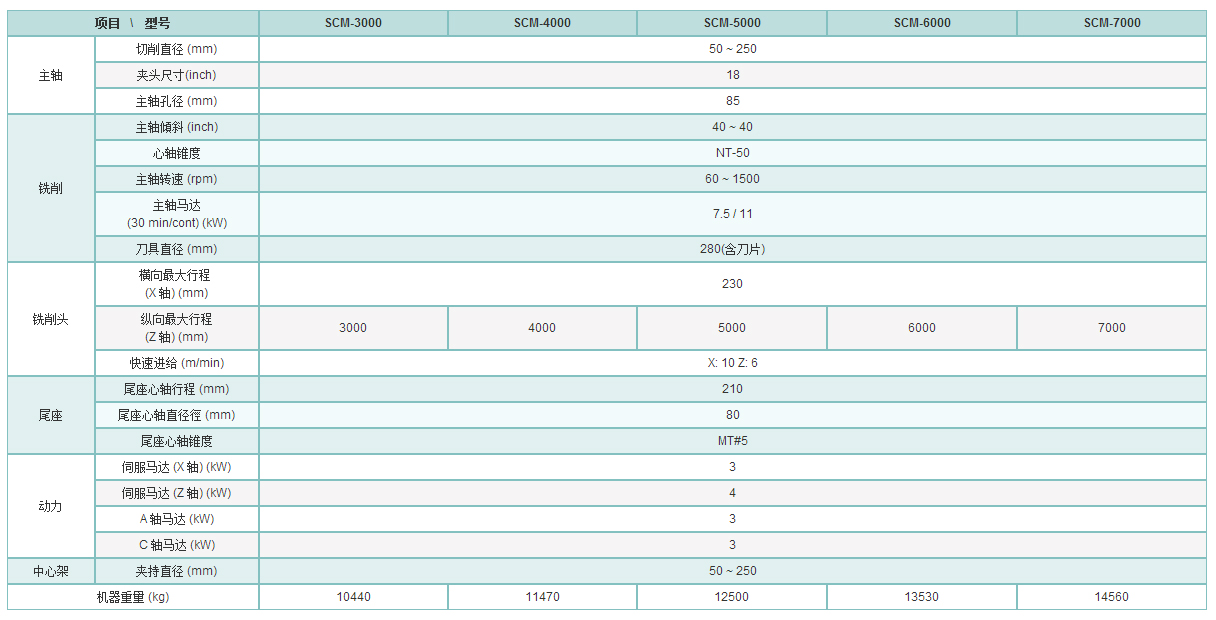Click the 5000 Z-axis travel cell
Viewport: 1216px width, 620px height.
pos(732,328)
